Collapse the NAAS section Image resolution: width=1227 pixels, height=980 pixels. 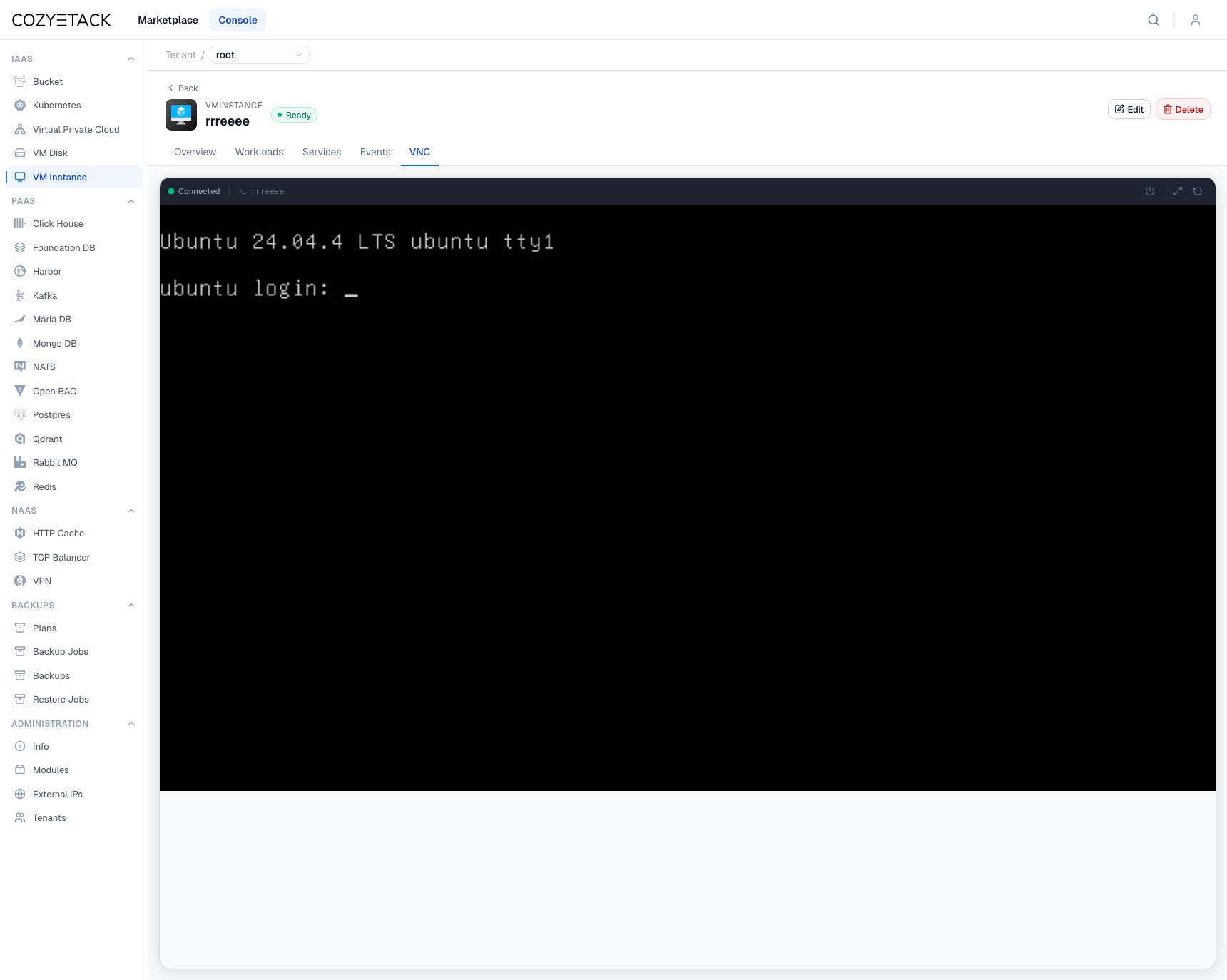tap(131, 511)
